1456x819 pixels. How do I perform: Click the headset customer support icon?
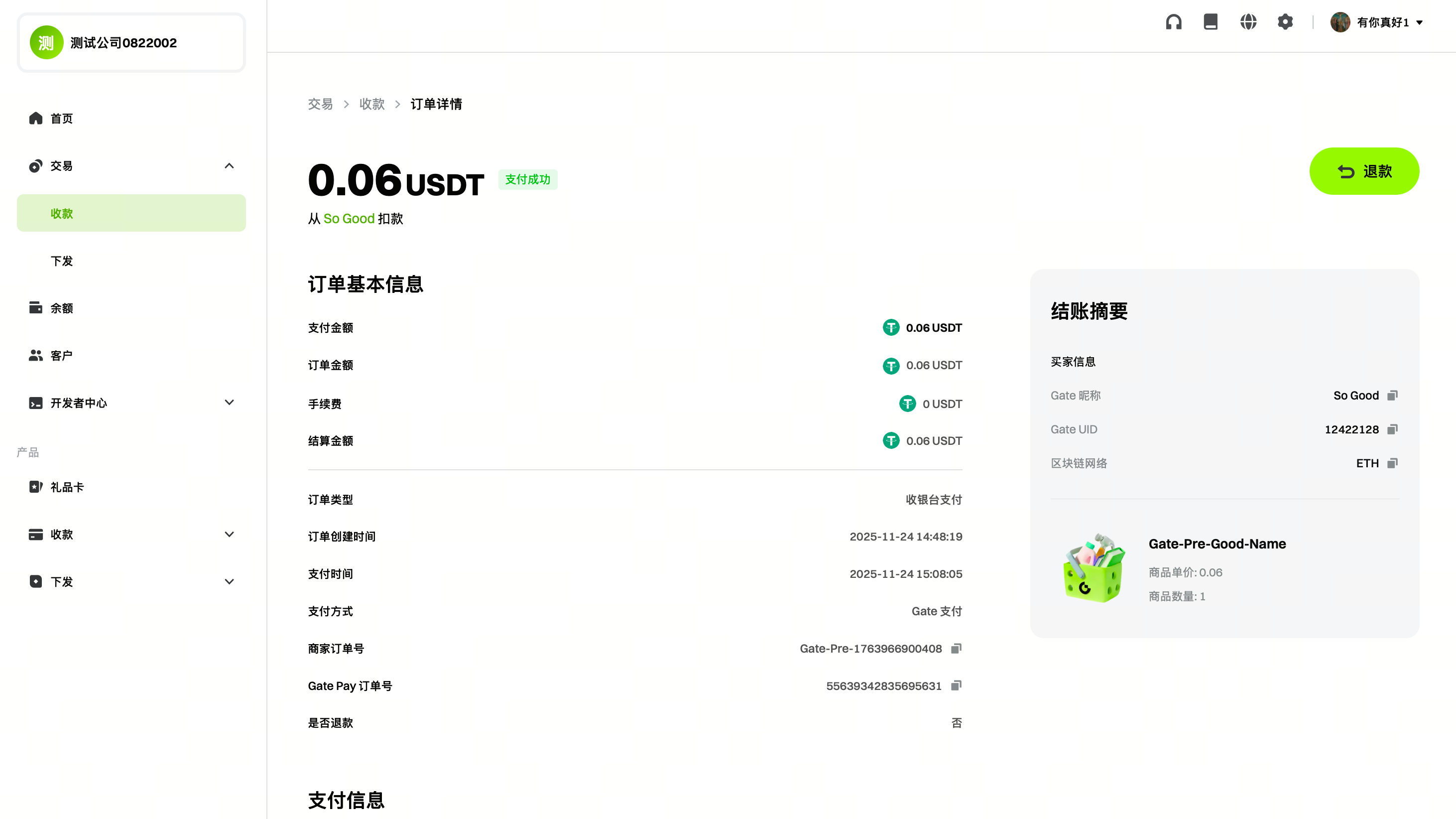click(1173, 22)
